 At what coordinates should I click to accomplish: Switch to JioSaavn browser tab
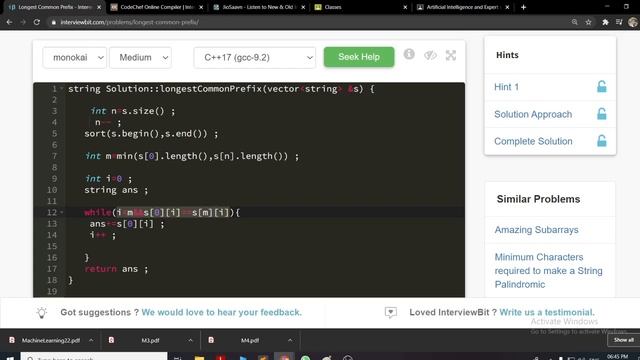coord(258,7)
